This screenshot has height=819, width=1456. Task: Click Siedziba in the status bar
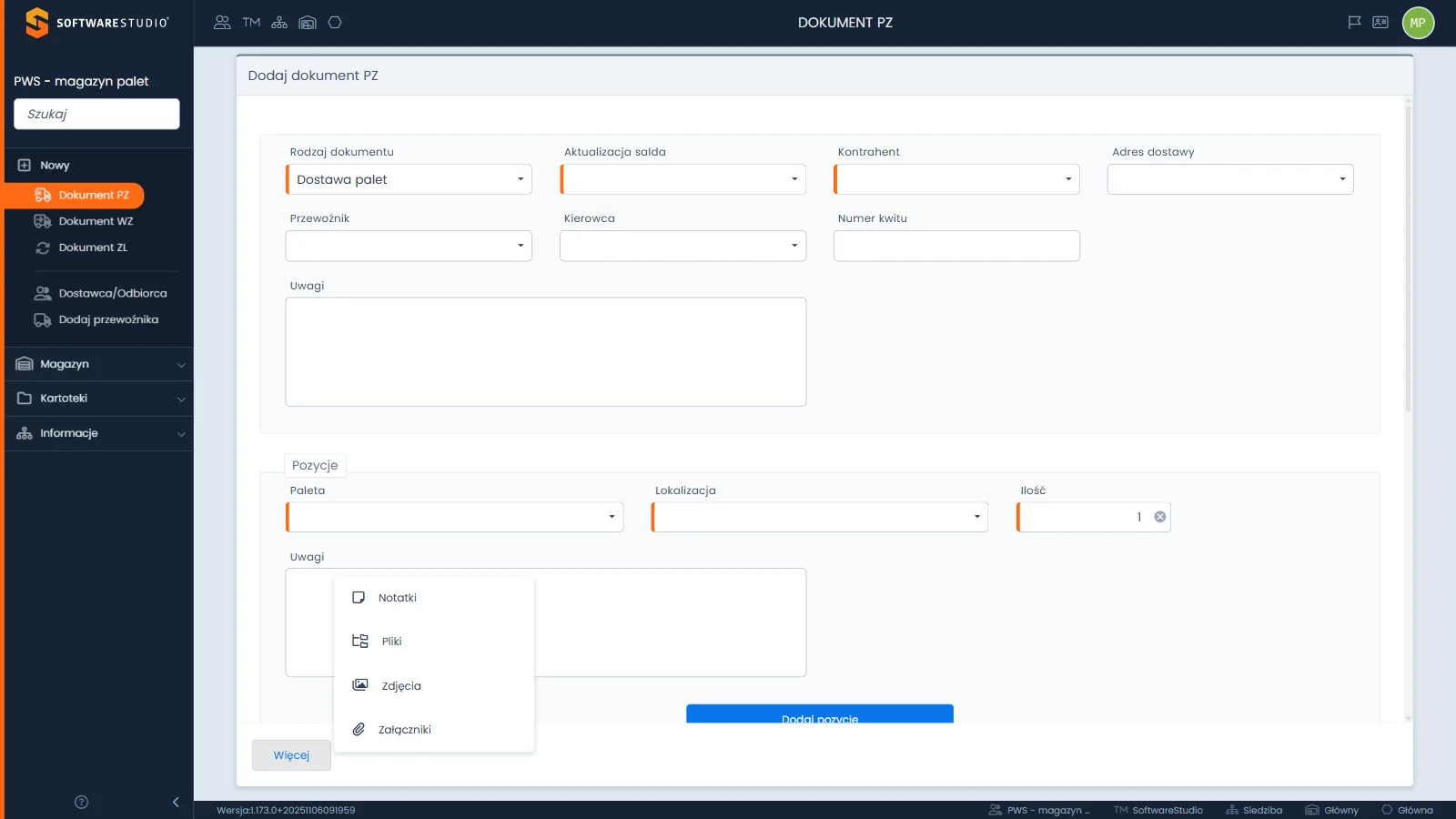[1254, 810]
